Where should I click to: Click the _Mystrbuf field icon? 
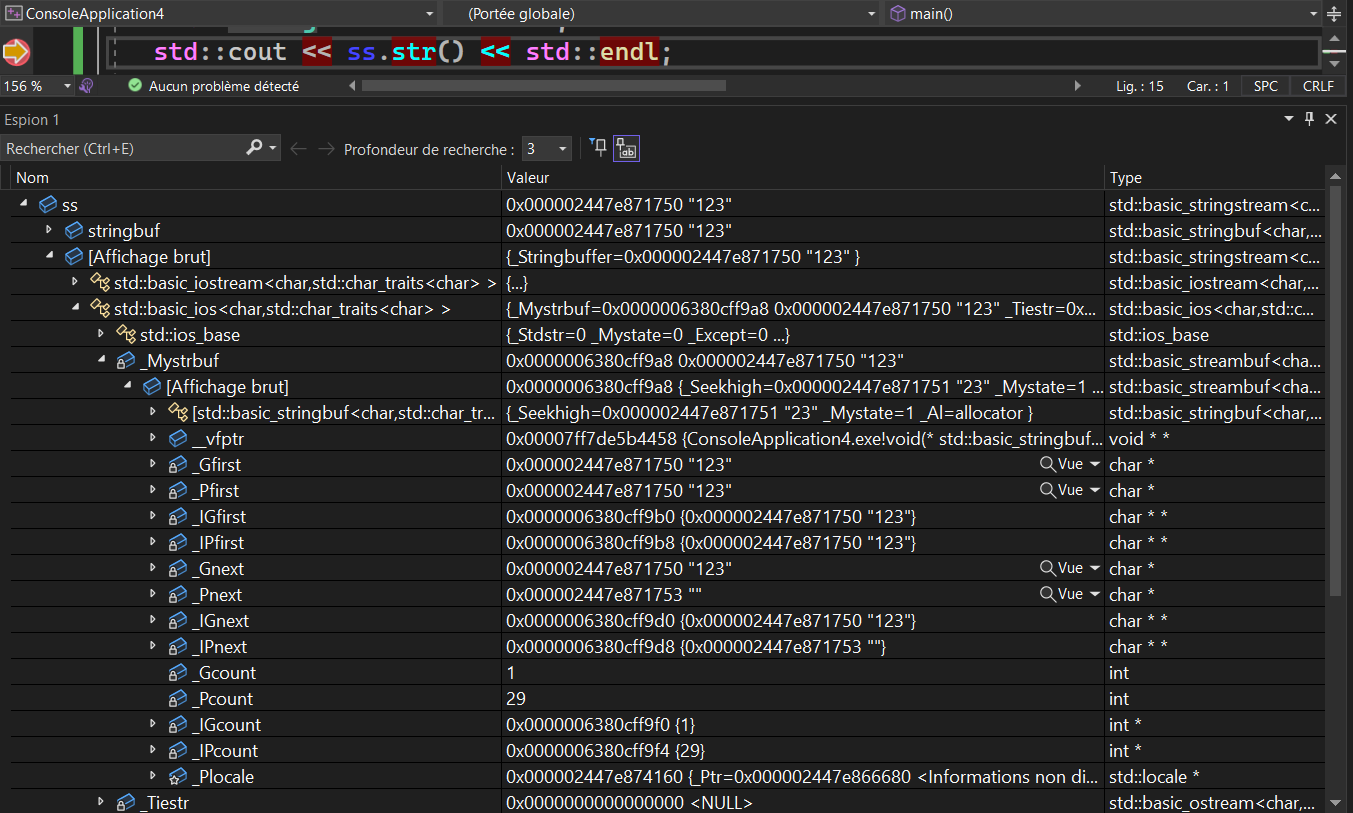click(125, 361)
